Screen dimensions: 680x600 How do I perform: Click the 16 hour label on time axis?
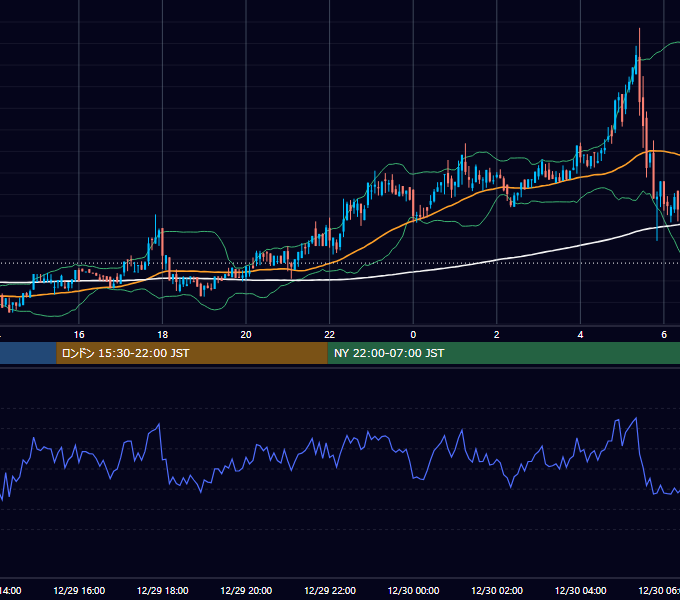[x=79, y=335]
